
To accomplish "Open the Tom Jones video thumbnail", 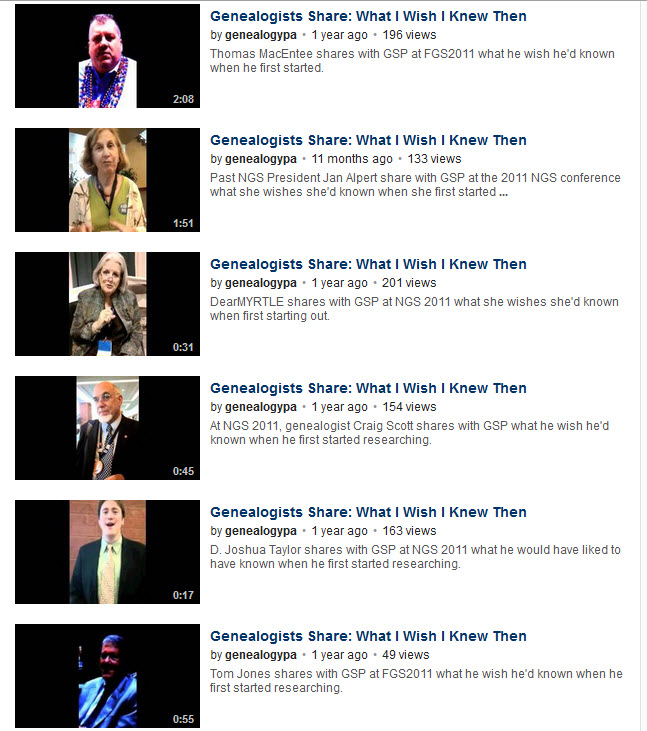I will 107,676.
